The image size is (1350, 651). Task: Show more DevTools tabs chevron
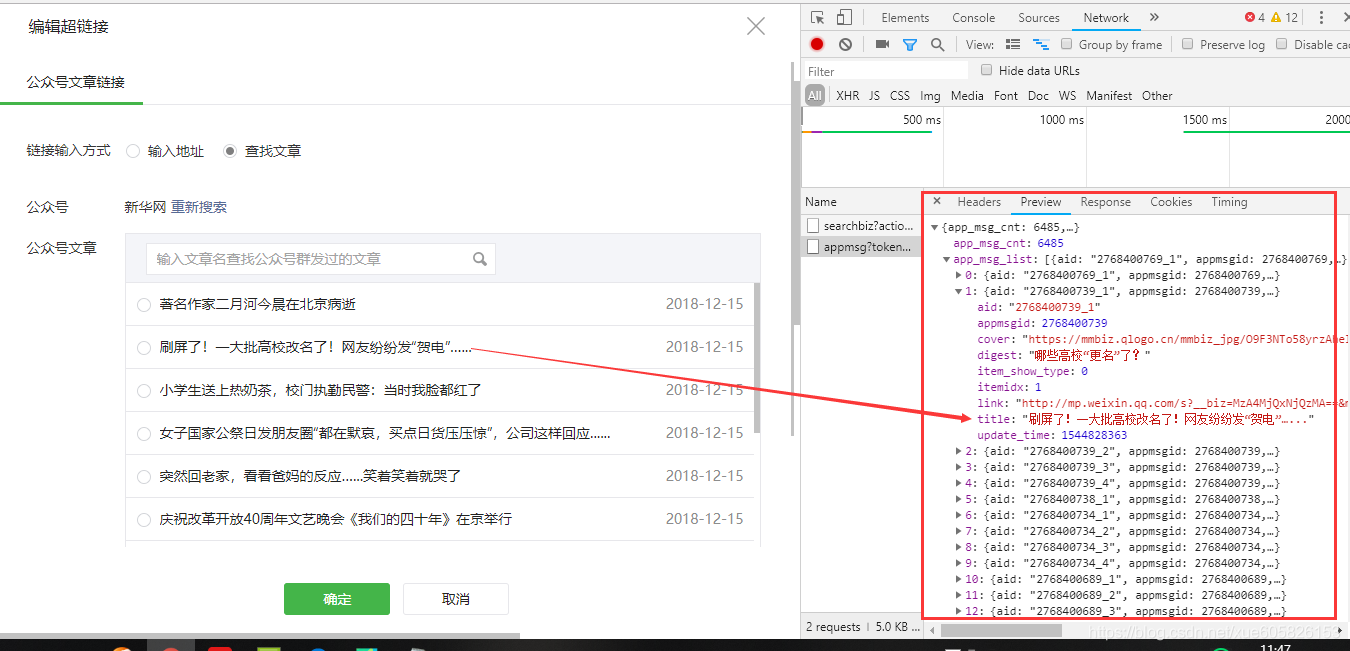pos(1154,17)
